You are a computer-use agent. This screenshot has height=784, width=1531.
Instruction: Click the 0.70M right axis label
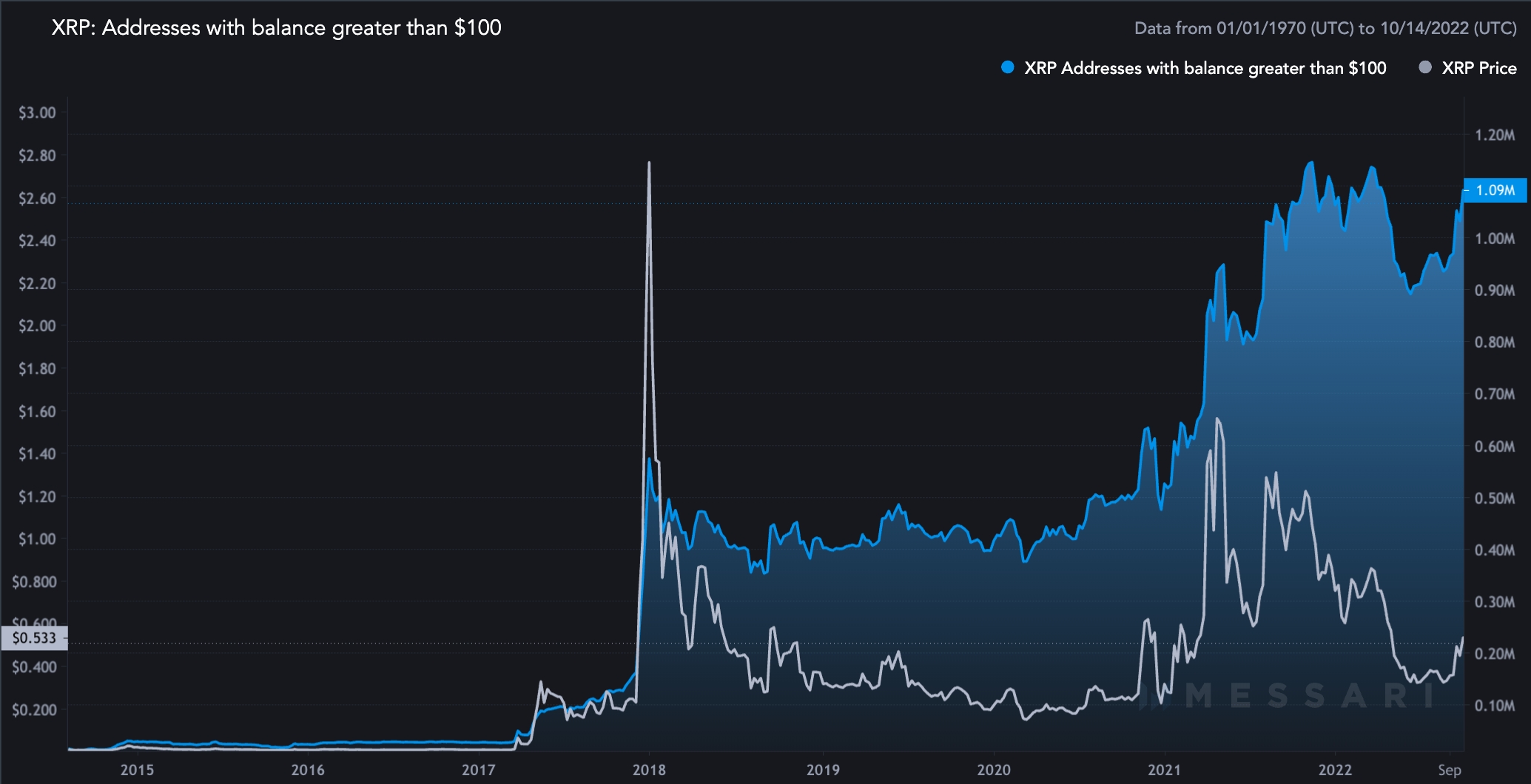click(1495, 393)
